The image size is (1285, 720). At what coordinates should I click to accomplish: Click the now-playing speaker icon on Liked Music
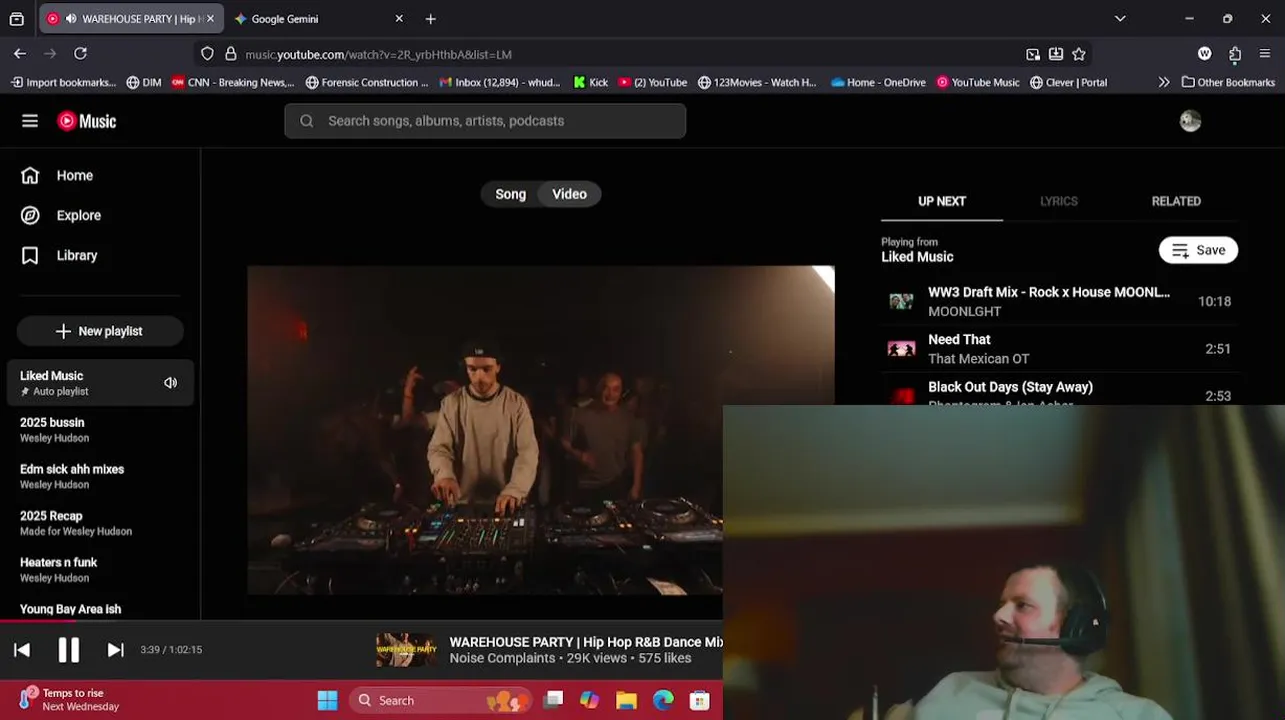(171, 383)
